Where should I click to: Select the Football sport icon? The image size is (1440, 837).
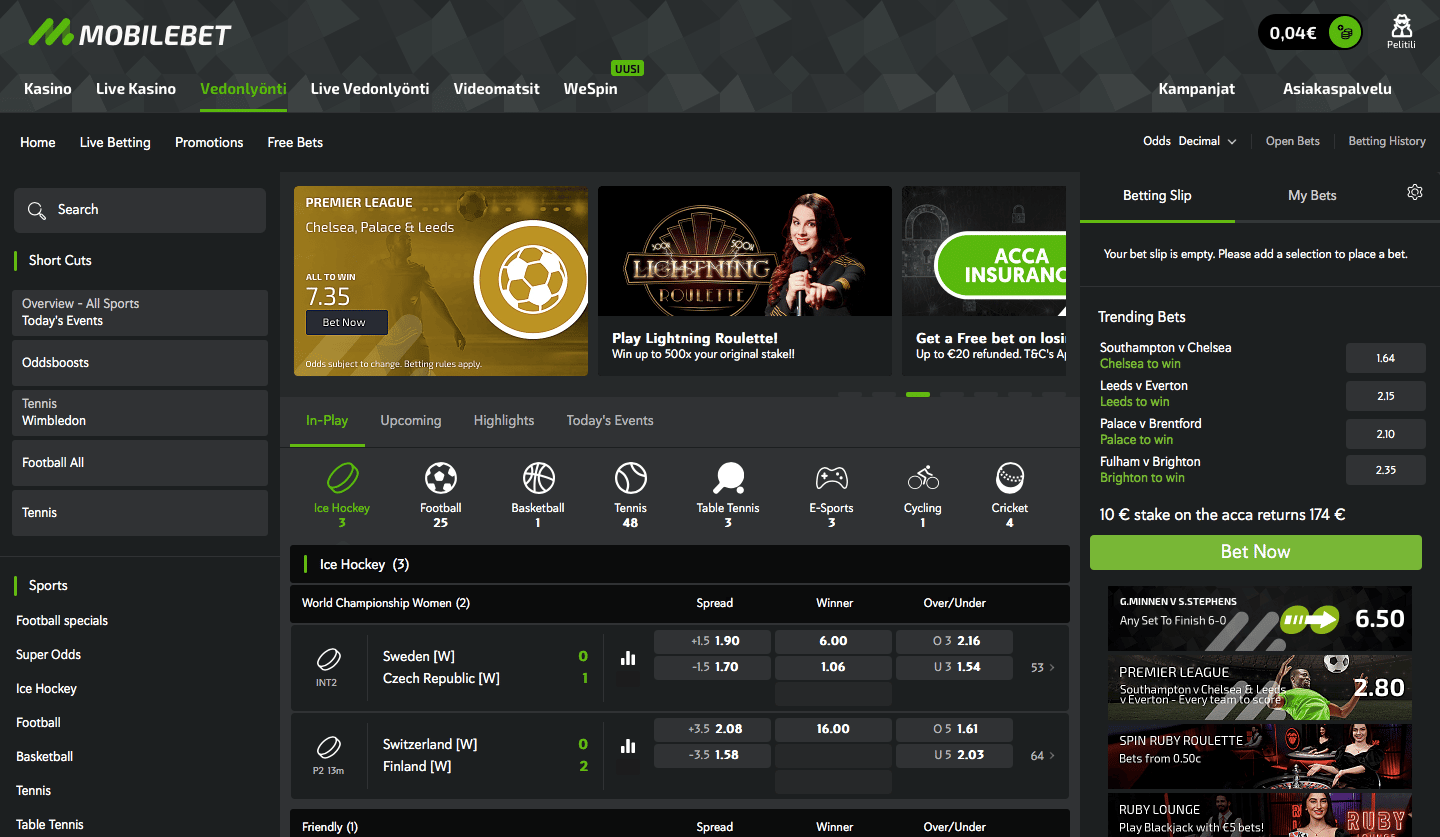pyautogui.click(x=440, y=478)
